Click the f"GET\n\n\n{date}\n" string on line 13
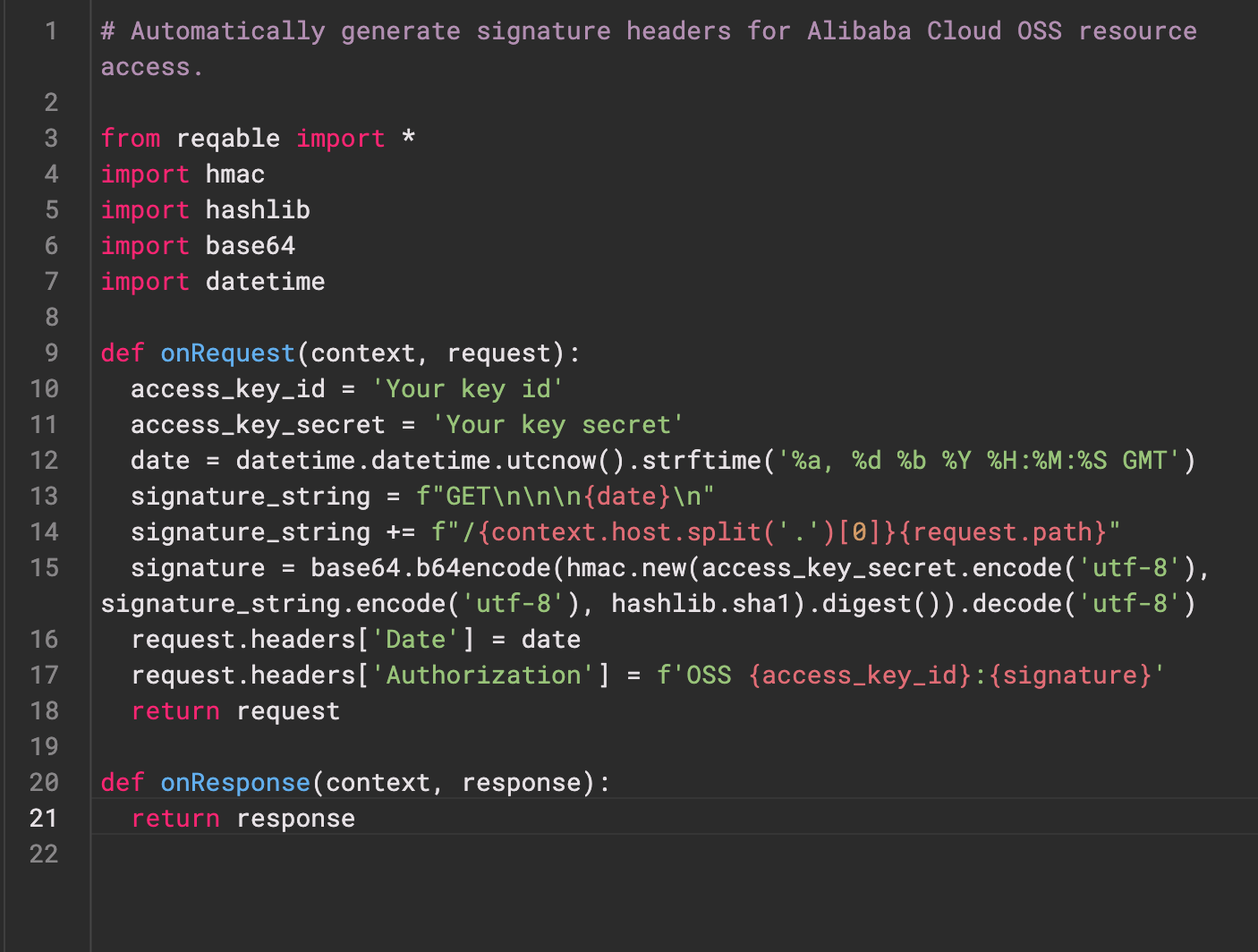 tap(565, 497)
